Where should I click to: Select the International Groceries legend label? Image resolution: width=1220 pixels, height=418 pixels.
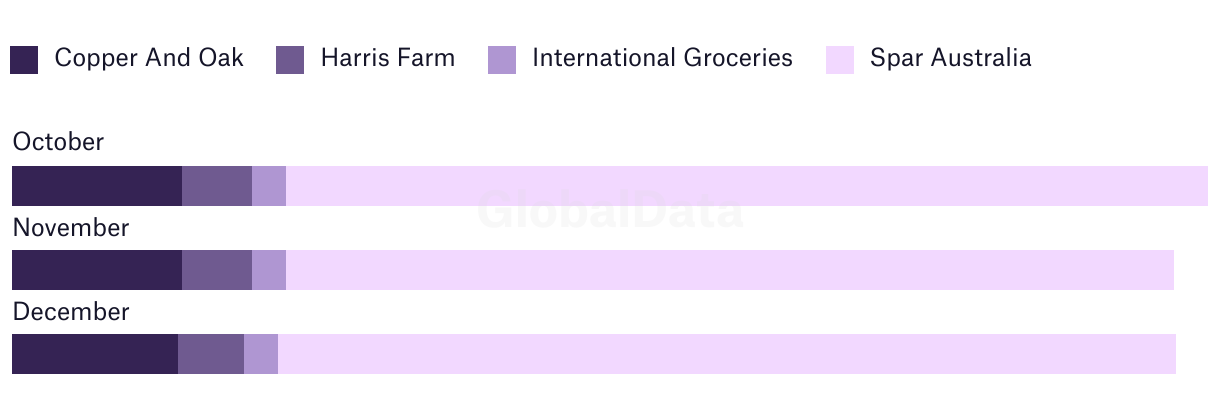663,58
